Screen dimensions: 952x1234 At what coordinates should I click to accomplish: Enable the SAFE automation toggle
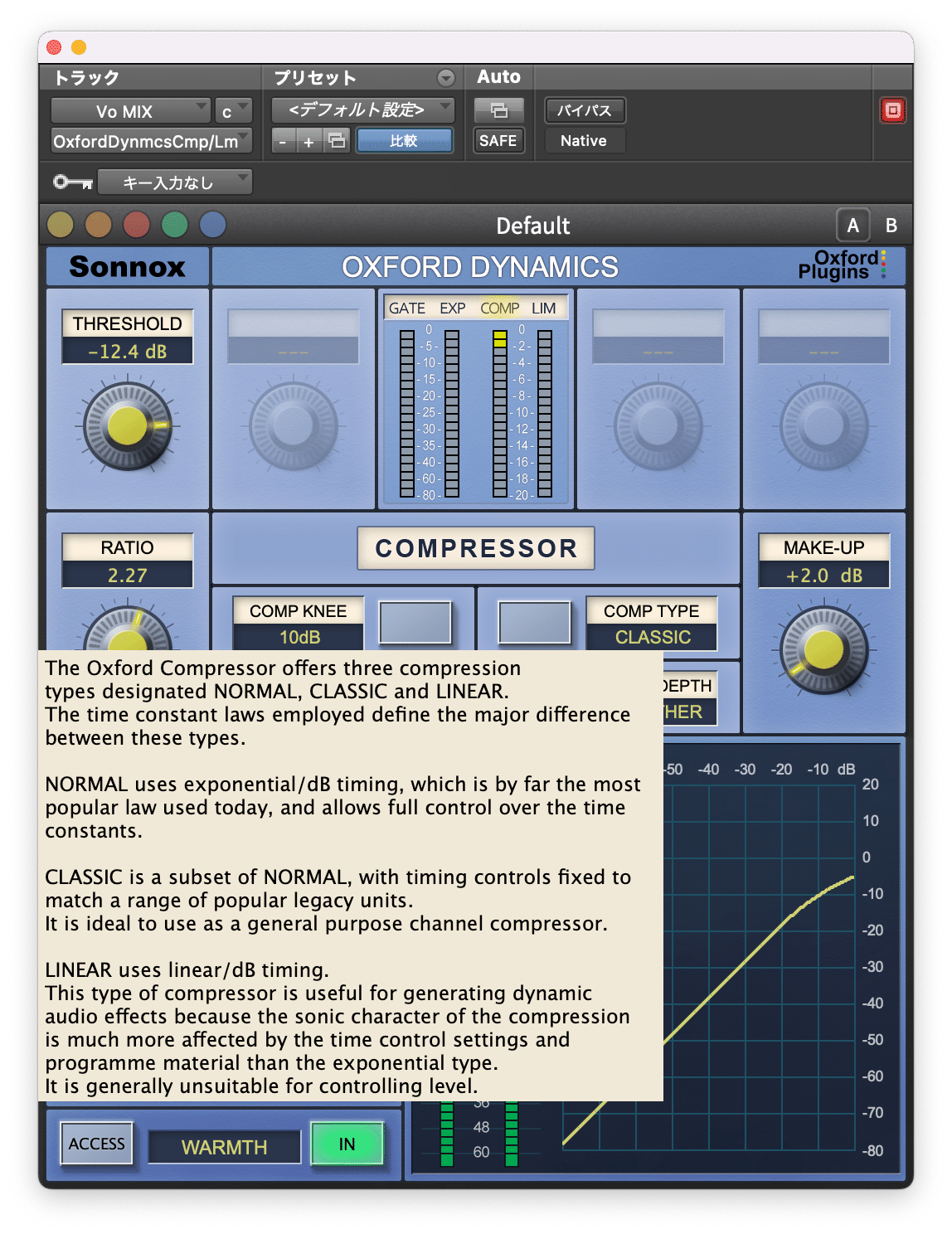click(498, 140)
